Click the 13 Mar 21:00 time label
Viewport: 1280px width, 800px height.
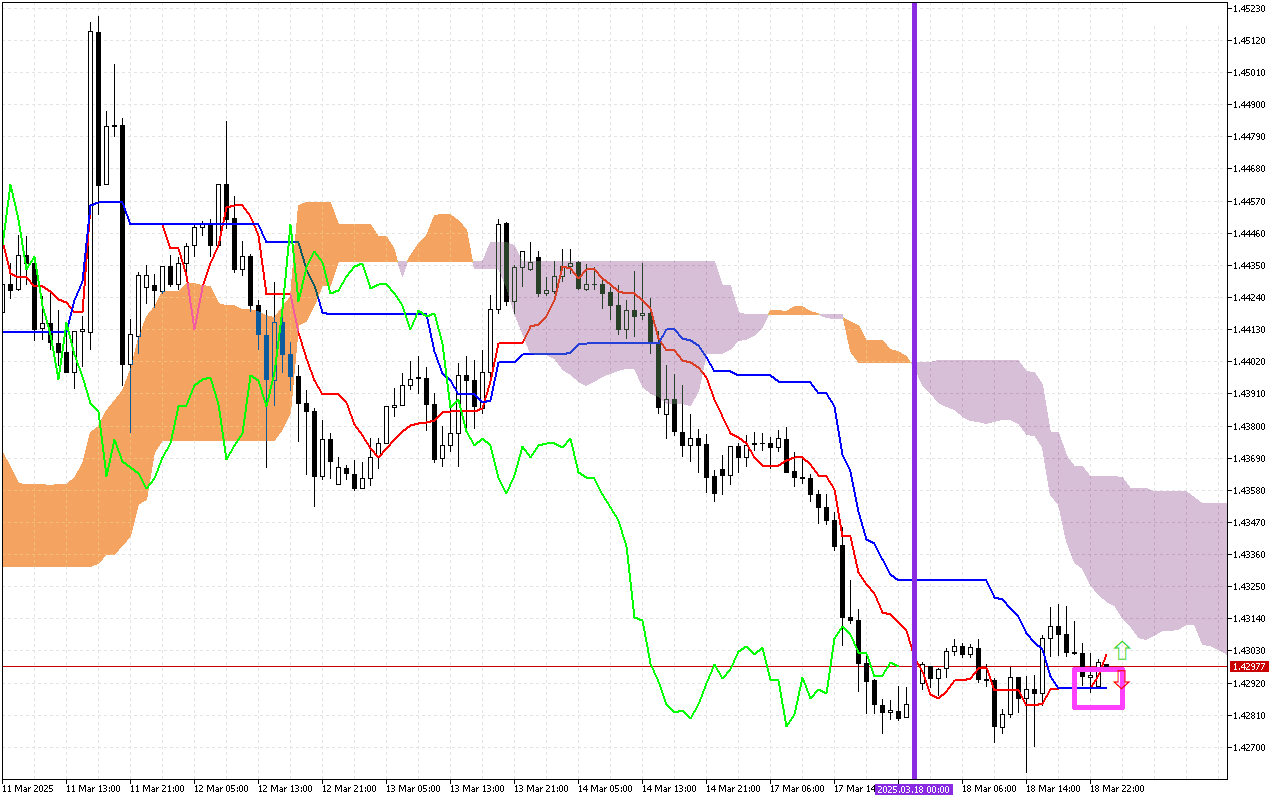(539, 789)
